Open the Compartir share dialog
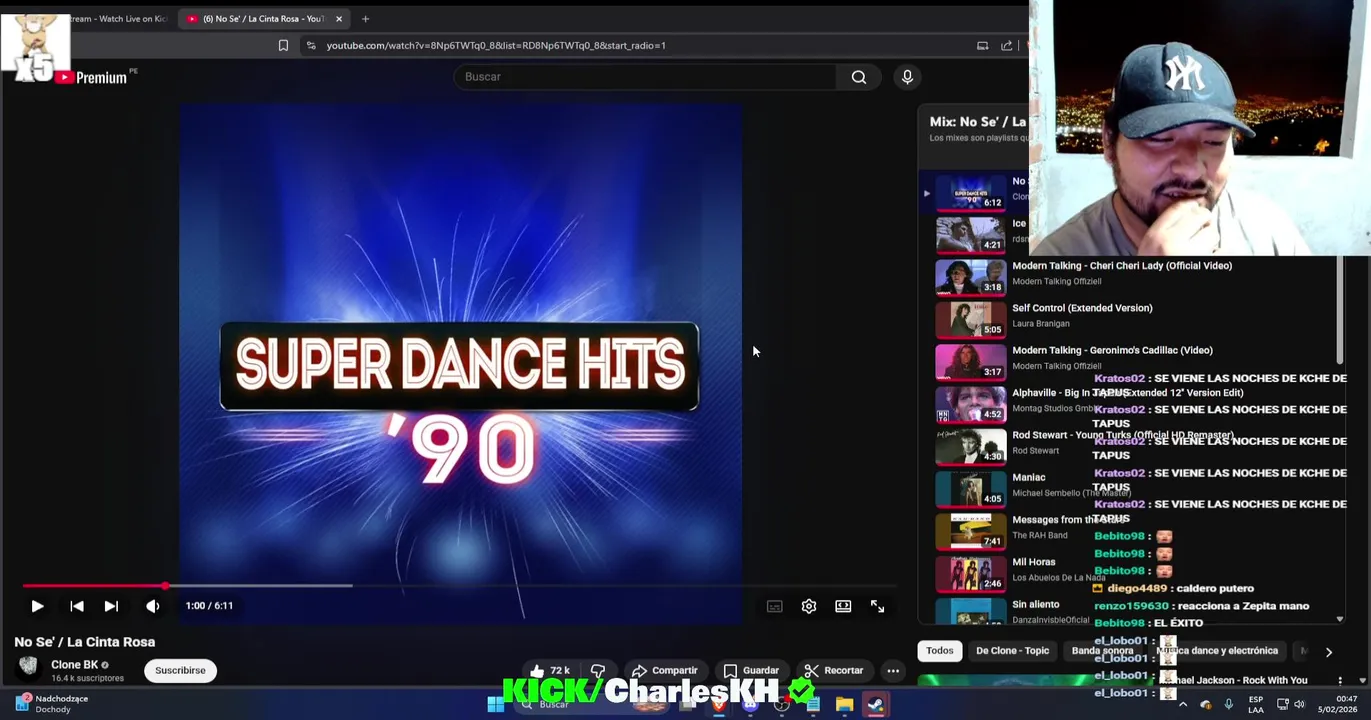Viewport: 1371px width, 720px height. tap(665, 671)
